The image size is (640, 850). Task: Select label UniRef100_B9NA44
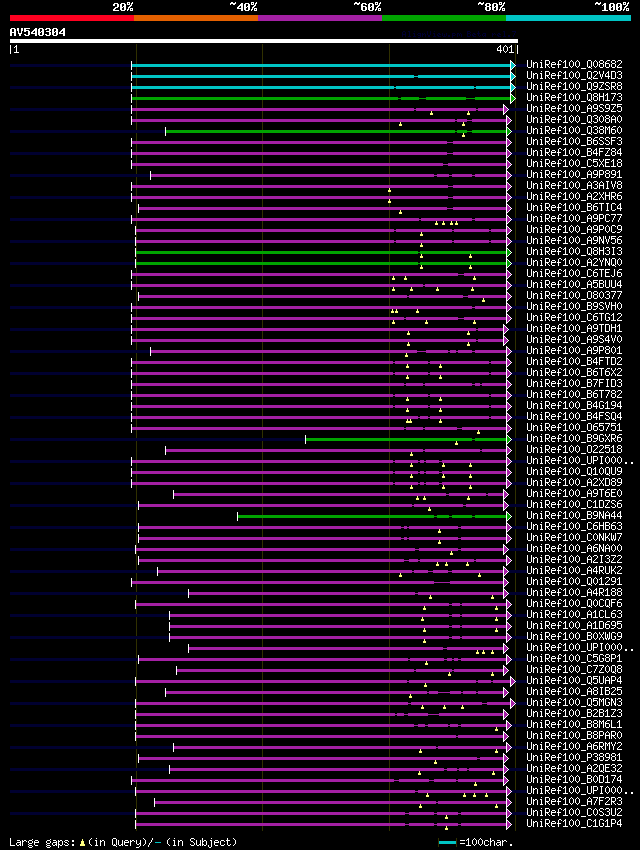click(574, 516)
